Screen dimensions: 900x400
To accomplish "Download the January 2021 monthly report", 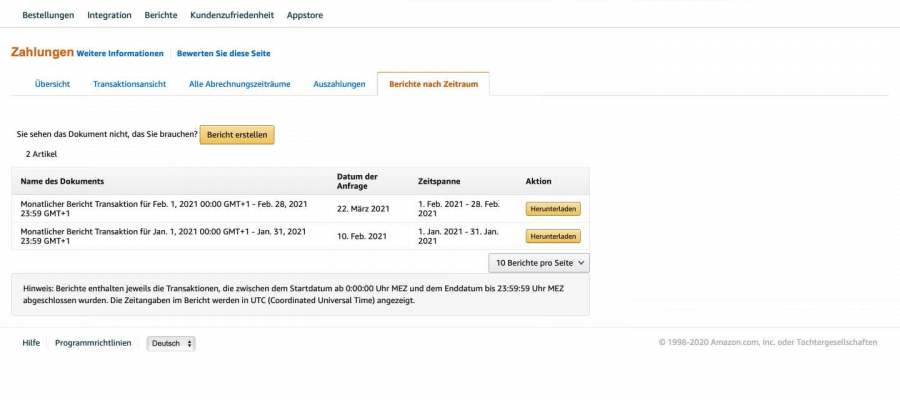I will click(553, 236).
